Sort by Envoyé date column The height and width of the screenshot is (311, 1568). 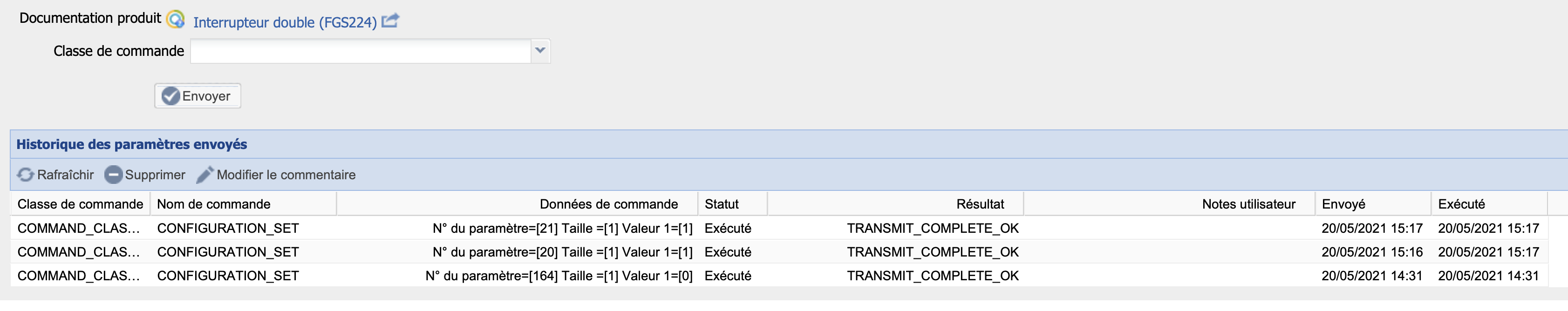1343,204
